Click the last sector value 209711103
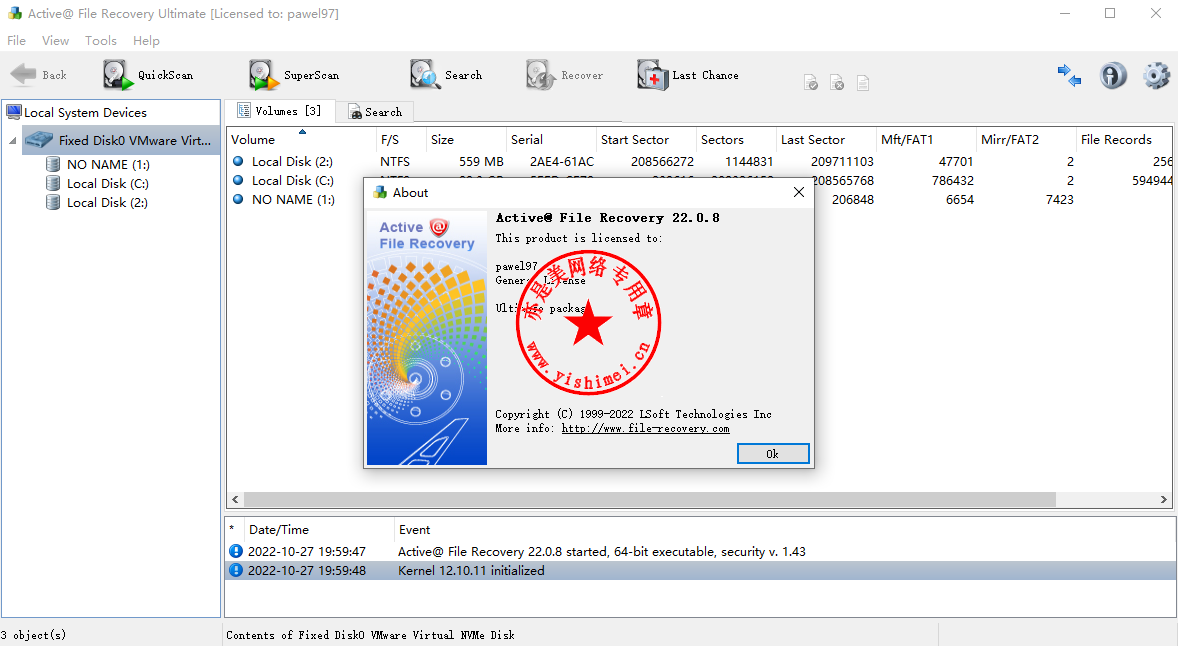 [x=842, y=162]
